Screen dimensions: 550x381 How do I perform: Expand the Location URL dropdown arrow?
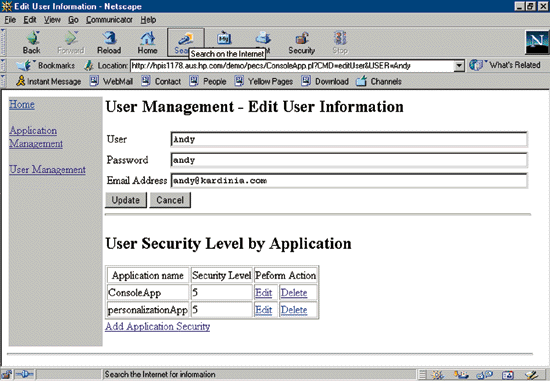[x=459, y=66]
